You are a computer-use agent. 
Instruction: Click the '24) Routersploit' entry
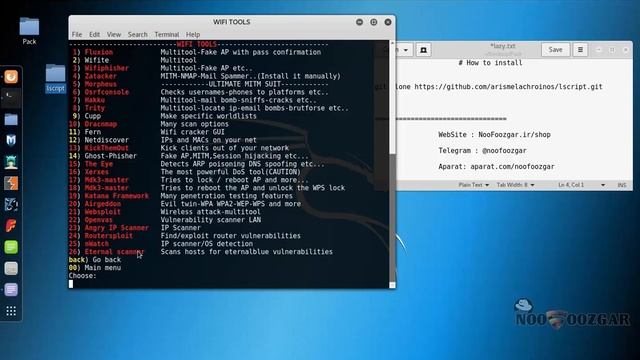[101, 236]
